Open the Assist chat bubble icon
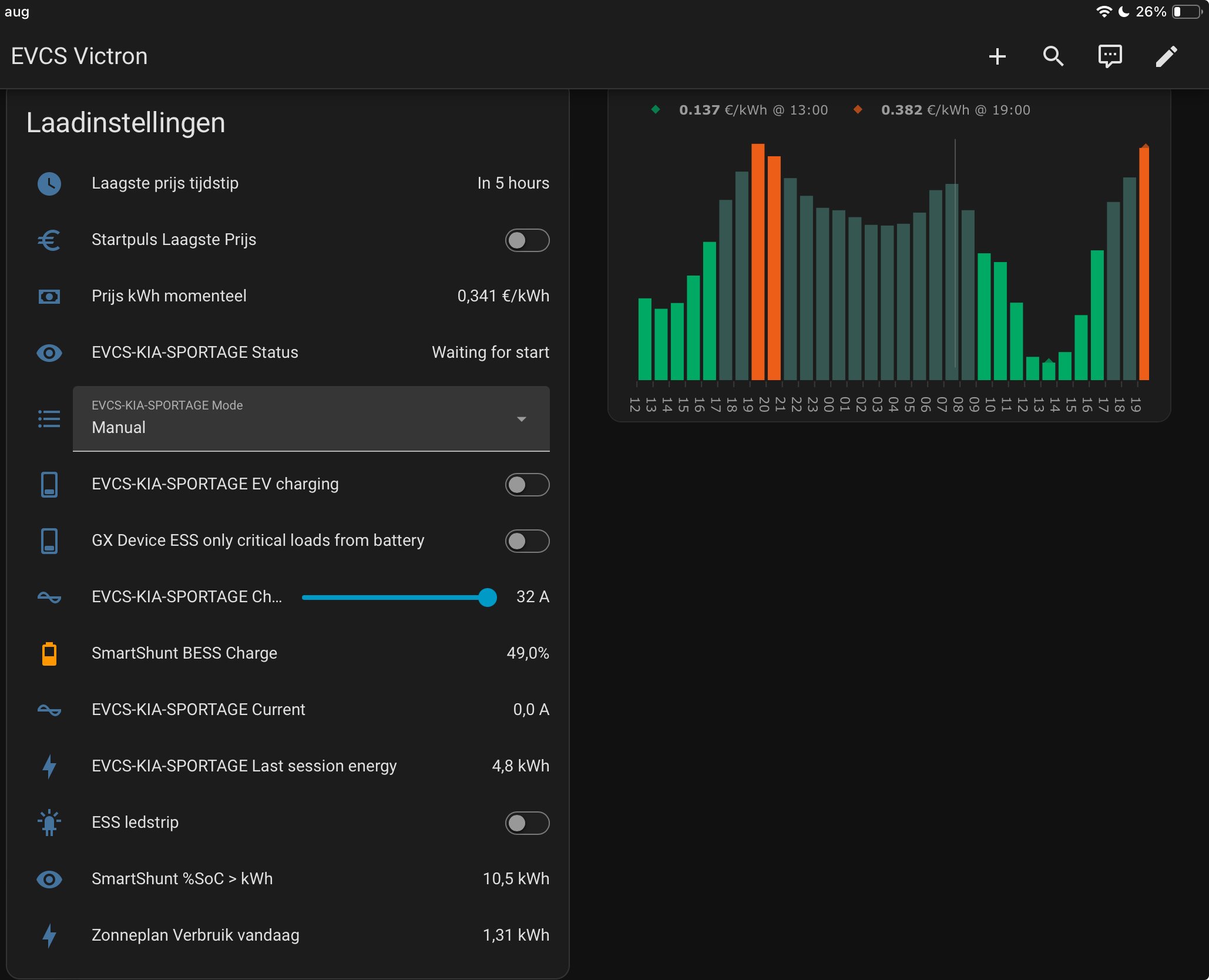 click(1110, 56)
